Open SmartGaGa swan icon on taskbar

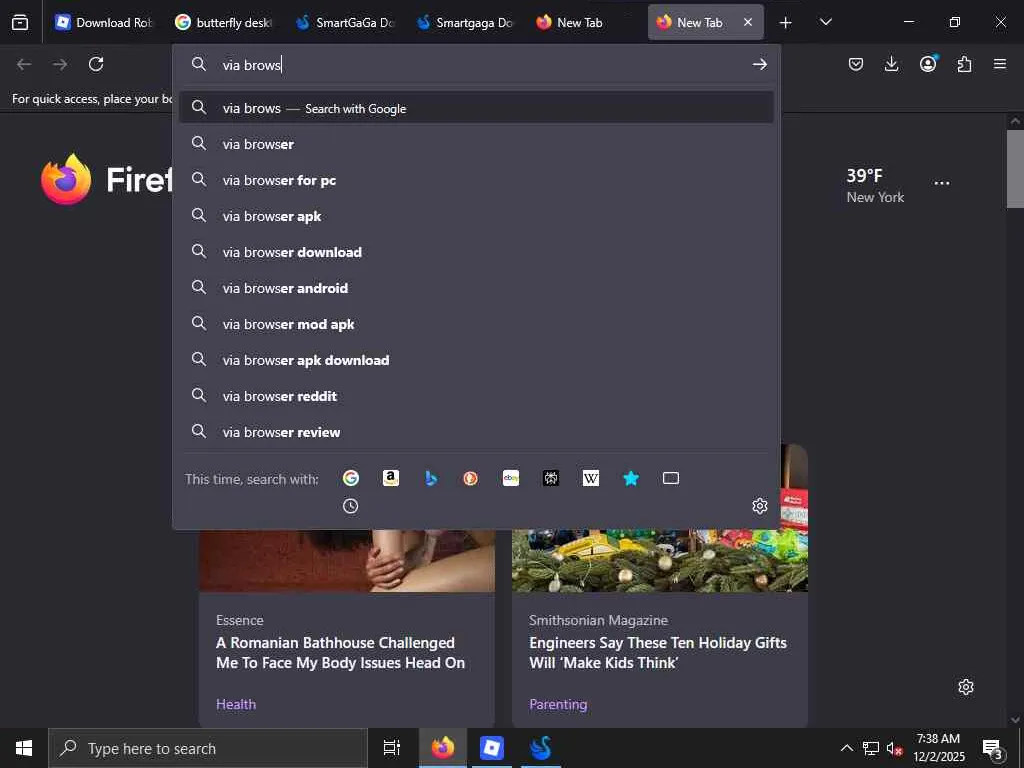(541, 748)
